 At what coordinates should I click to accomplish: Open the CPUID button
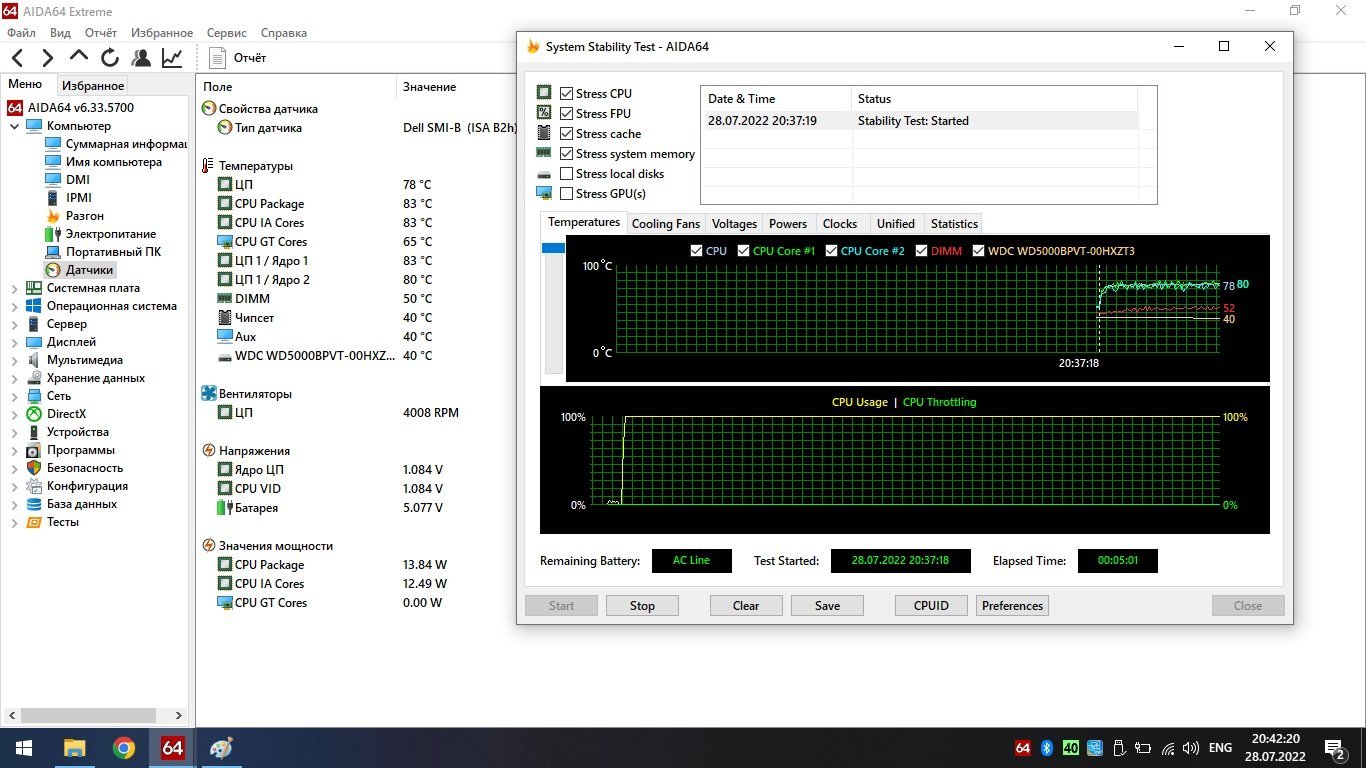pyautogui.click(x=931, y=605)
